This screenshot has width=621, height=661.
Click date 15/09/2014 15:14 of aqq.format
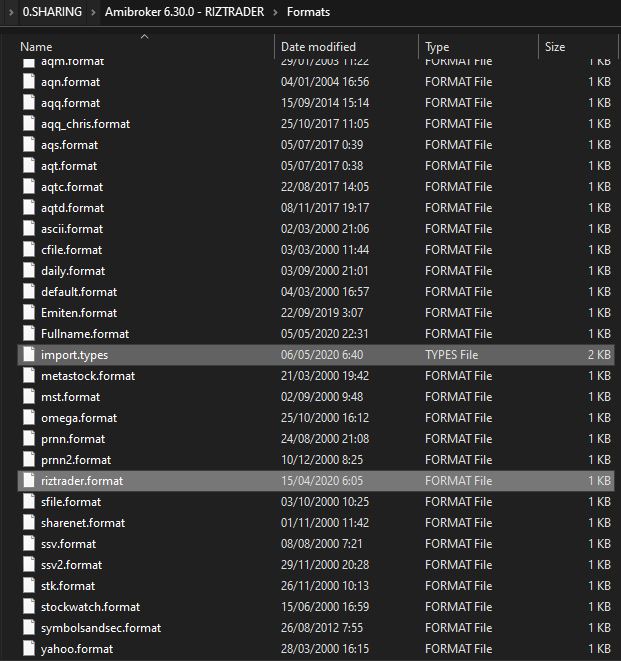click(325, 102)
